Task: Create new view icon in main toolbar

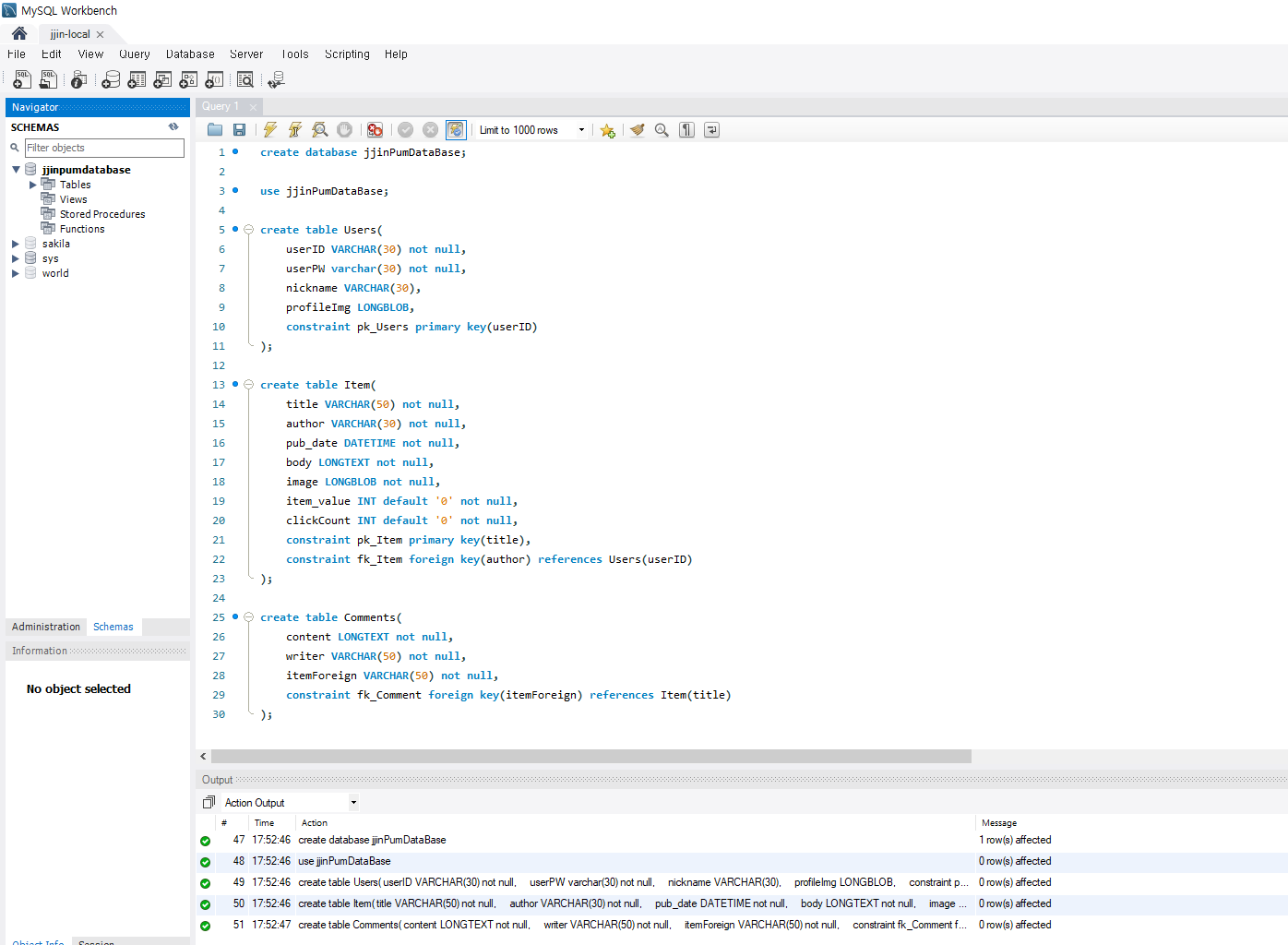Action: click(162, 80)
